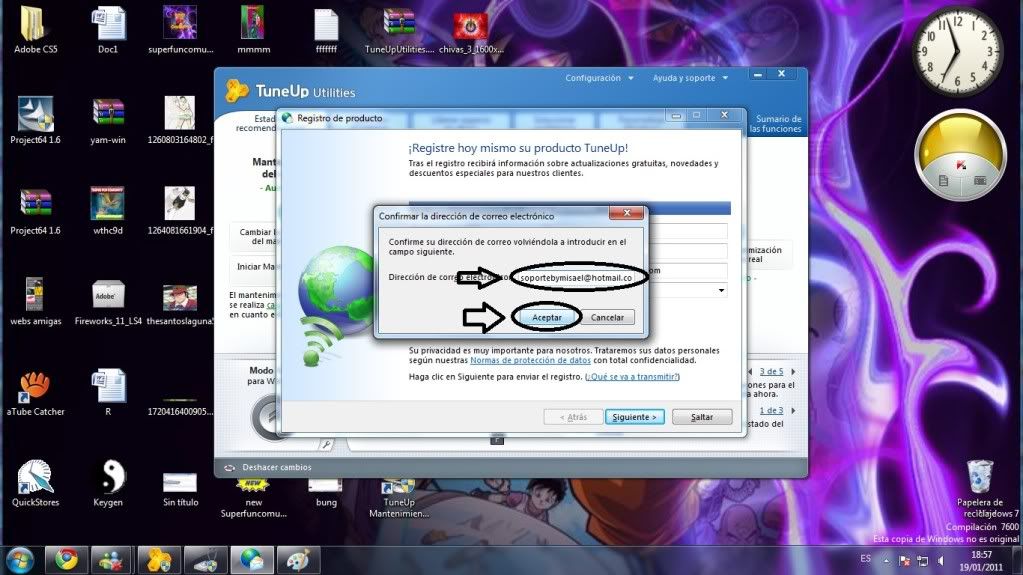Select the aTube Catcher shortcut

[35, 393]
